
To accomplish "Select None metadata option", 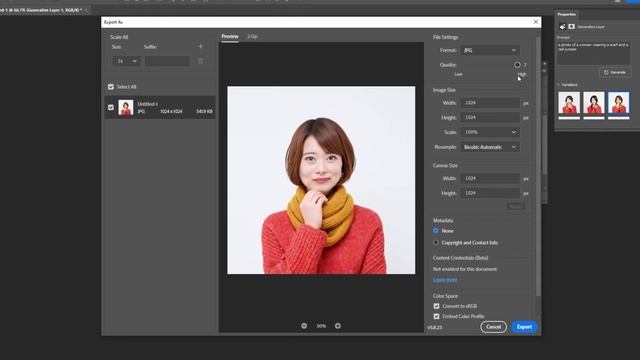I will [436, 231].
